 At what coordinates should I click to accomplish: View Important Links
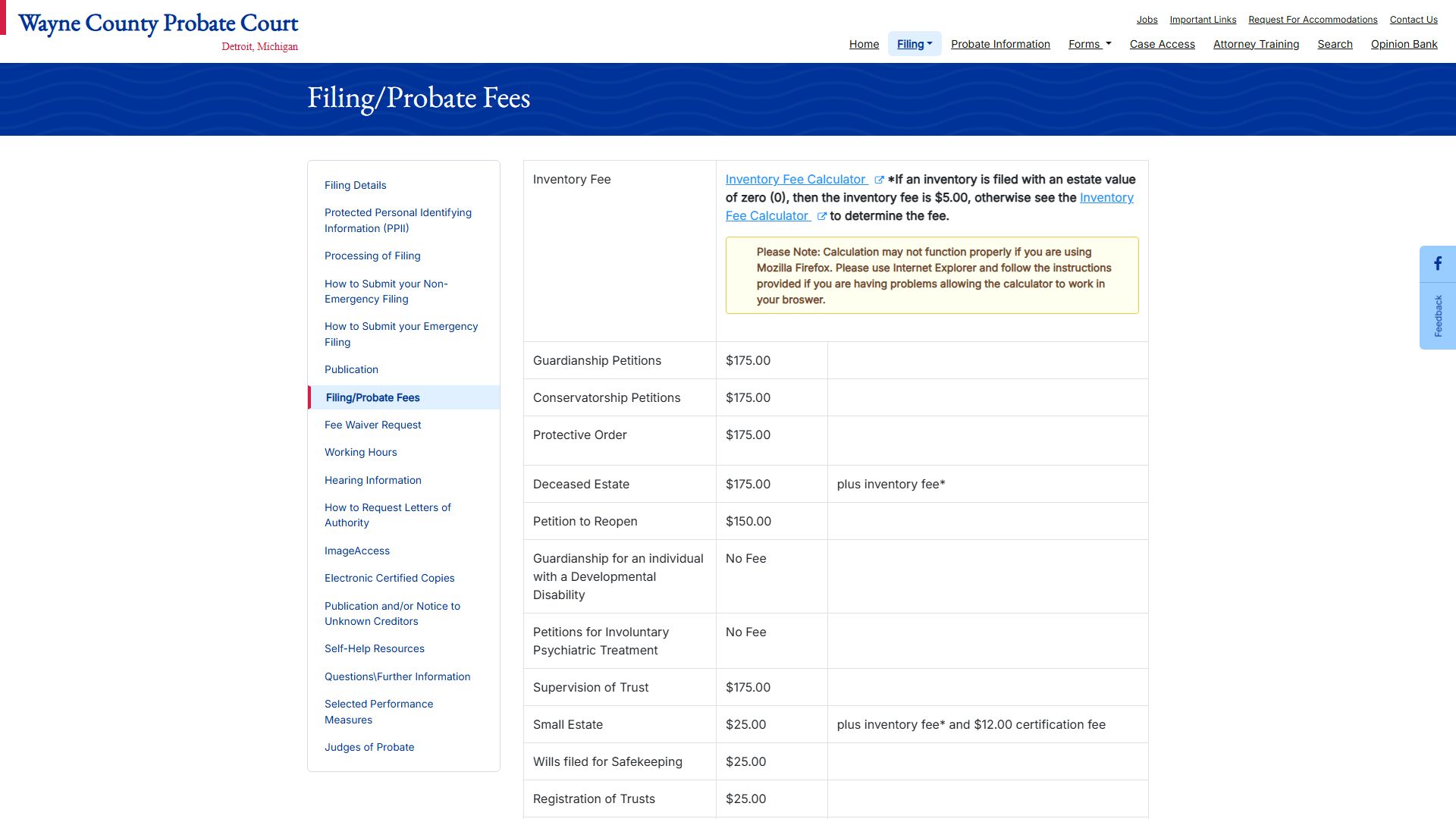click(x=1203, y=20)
